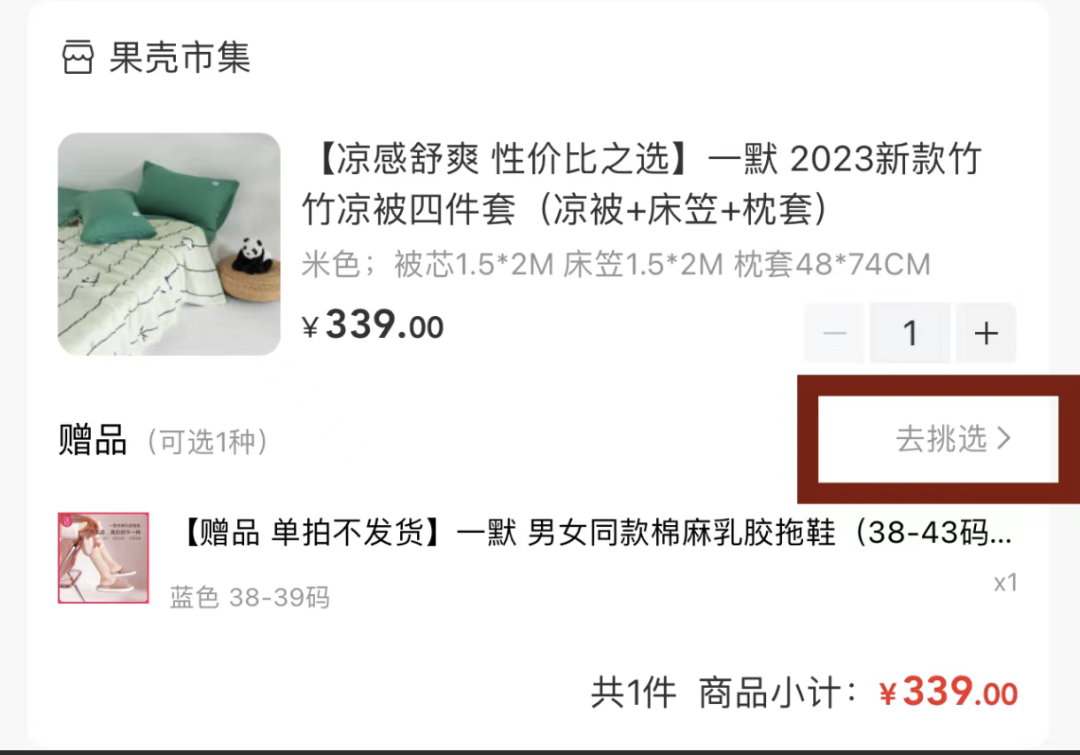Click the x1 gift quantity label
This screenshot has width=1080, height=755.
click(1005, 583)
